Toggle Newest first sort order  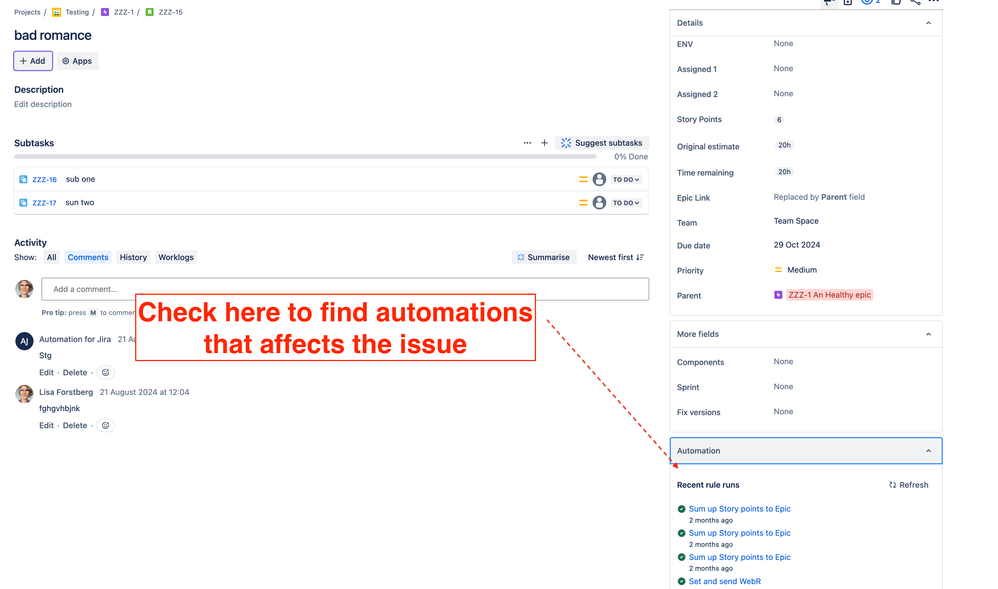pos(615,257)
